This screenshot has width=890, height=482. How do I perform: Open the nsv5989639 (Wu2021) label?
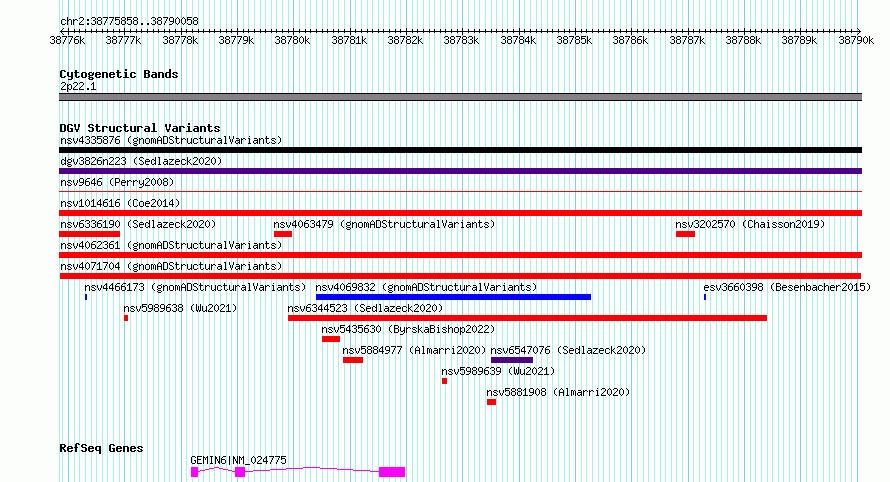pos(498,371)
